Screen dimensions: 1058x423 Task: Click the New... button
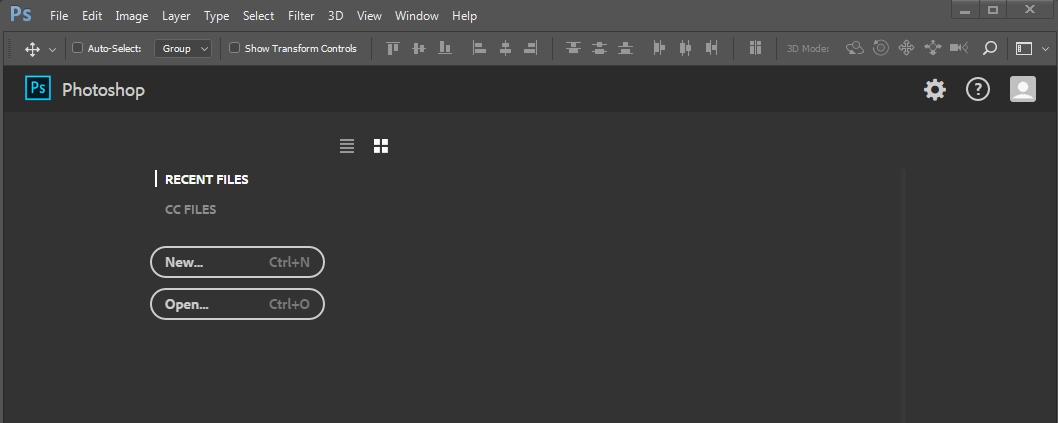point(238,262)
